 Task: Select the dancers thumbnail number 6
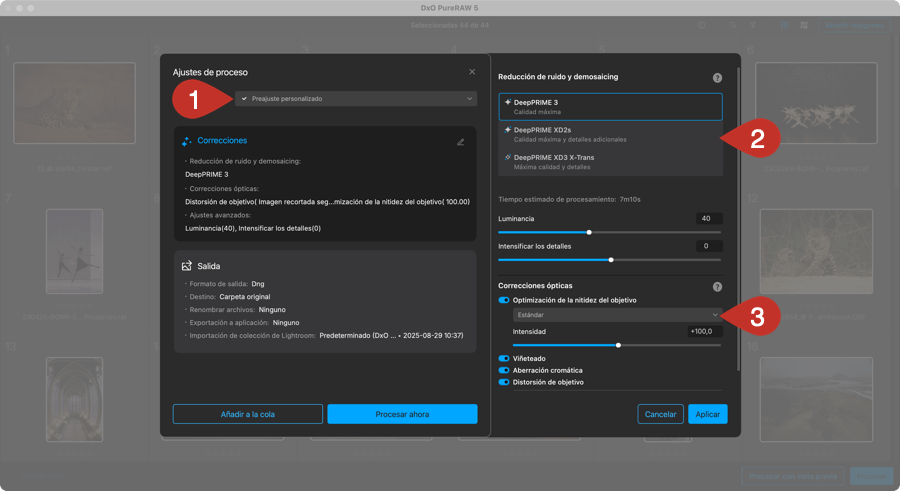click(816, 103)
